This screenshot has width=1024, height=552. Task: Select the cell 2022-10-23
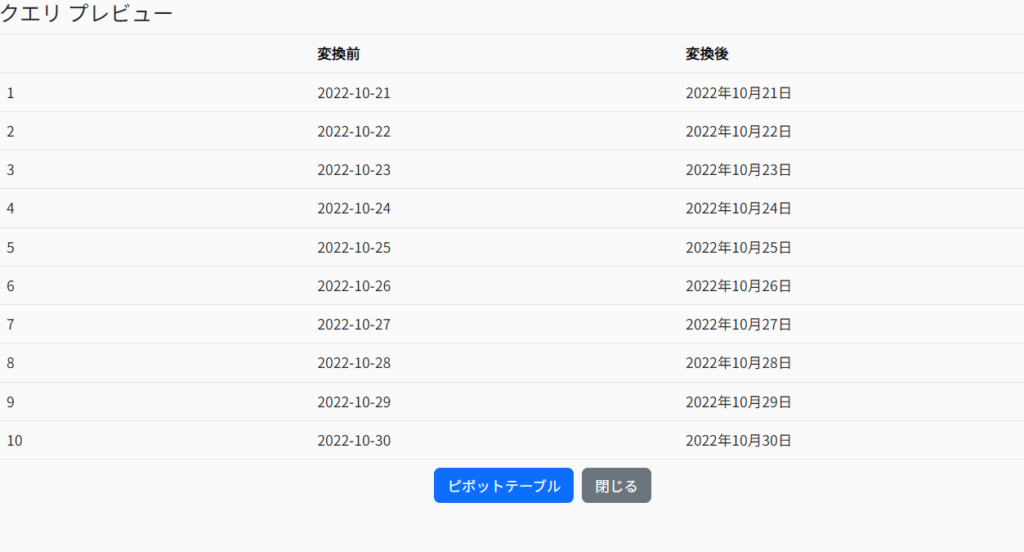(x=354, y=170)
